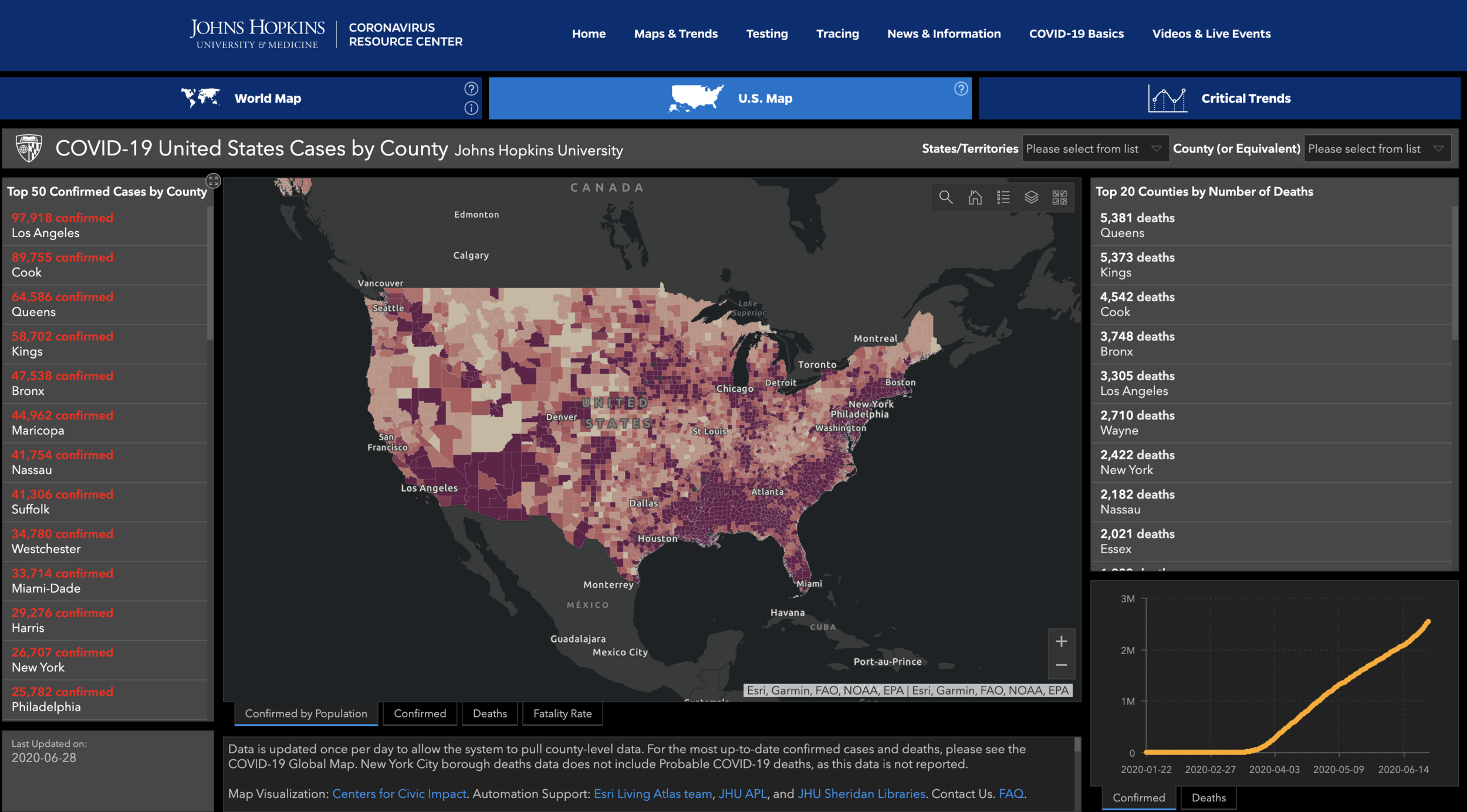This screenshot has height=812, width=1467.
Task: Click info text panel scrollbar
Action: [x=1077, y=746]
